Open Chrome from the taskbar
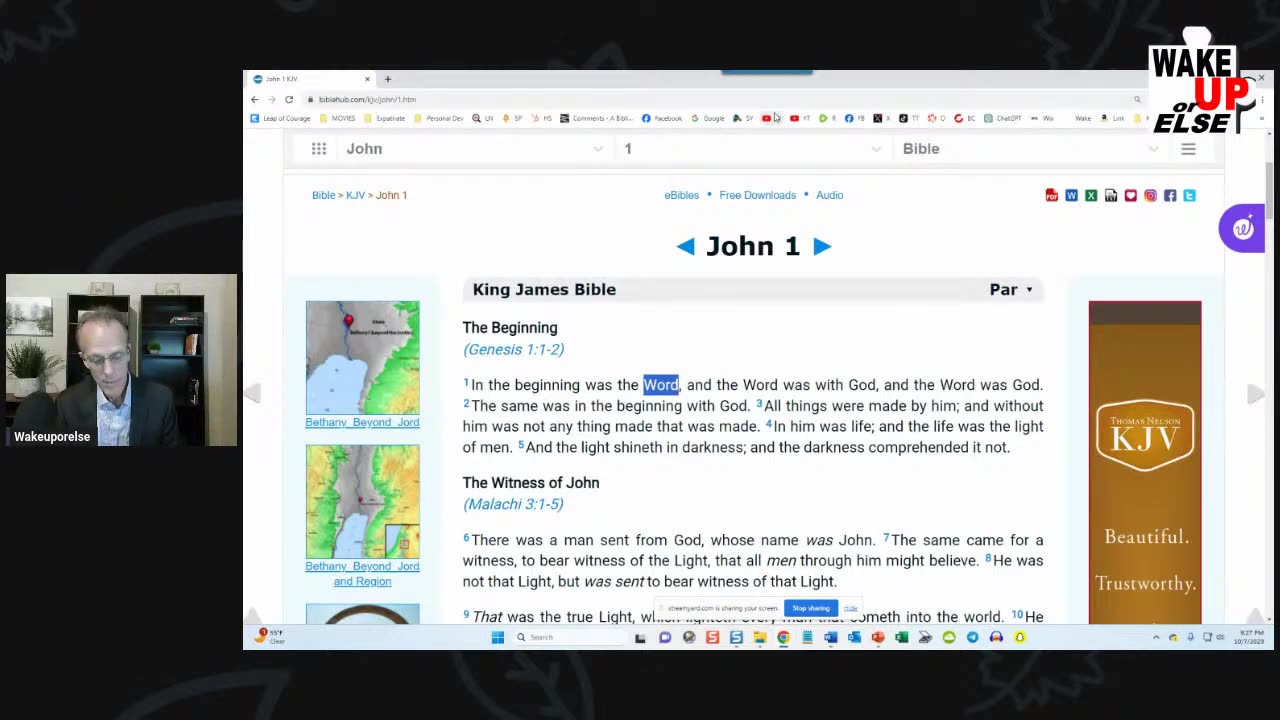1280x720 pixels. (783, 637)
